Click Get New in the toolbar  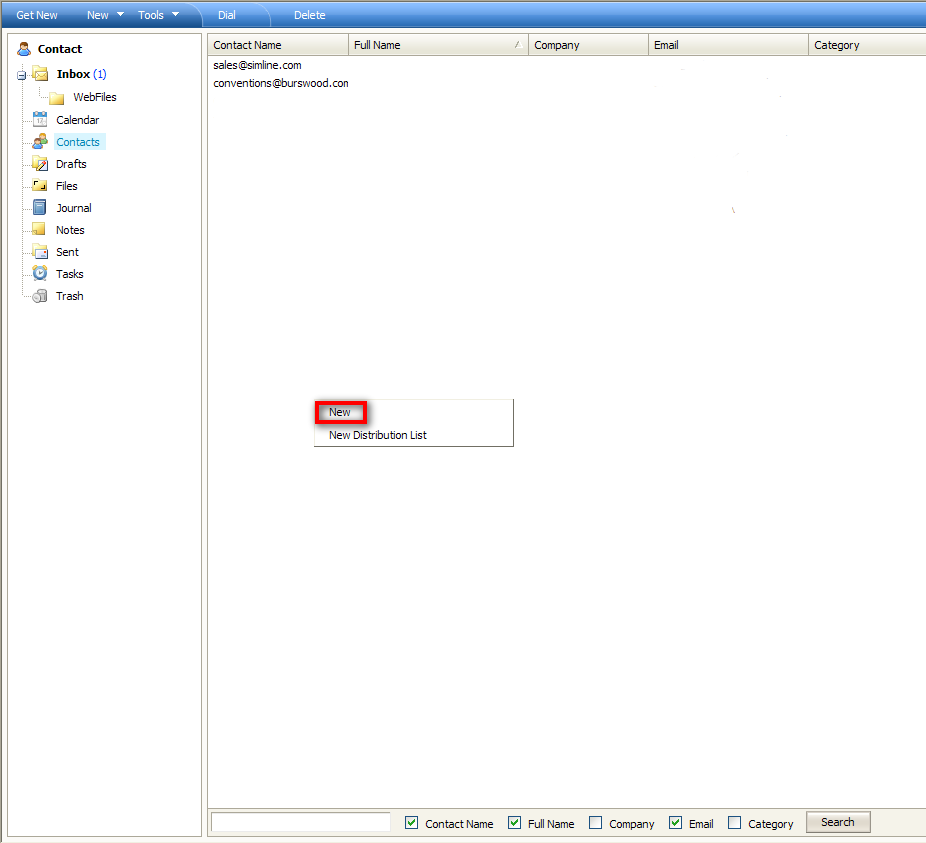[37, 15]
